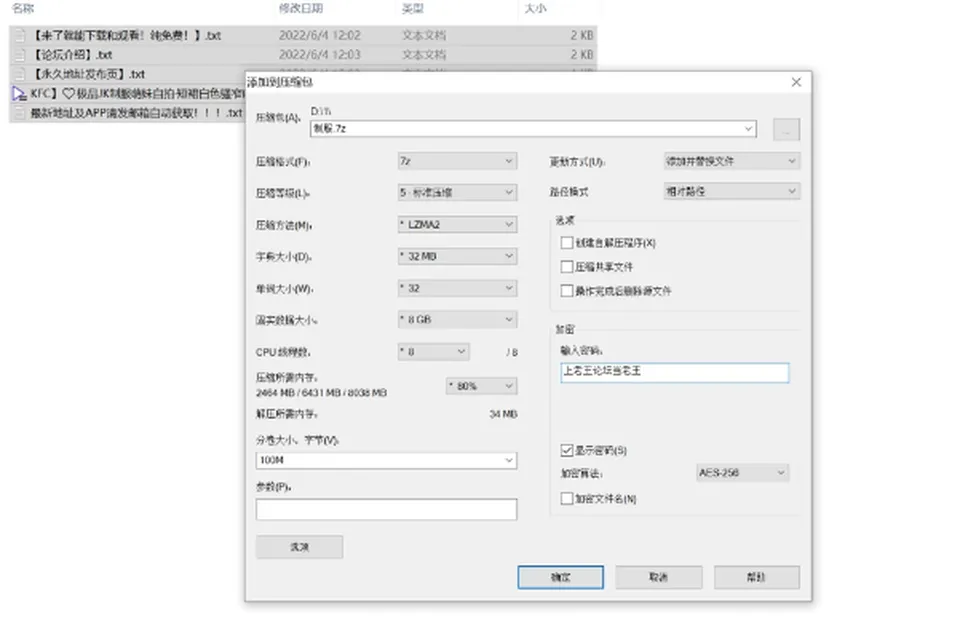Click the browse "..." button beside archive path
Viewport: 960px width, 623px height.
tap(787, 129)
